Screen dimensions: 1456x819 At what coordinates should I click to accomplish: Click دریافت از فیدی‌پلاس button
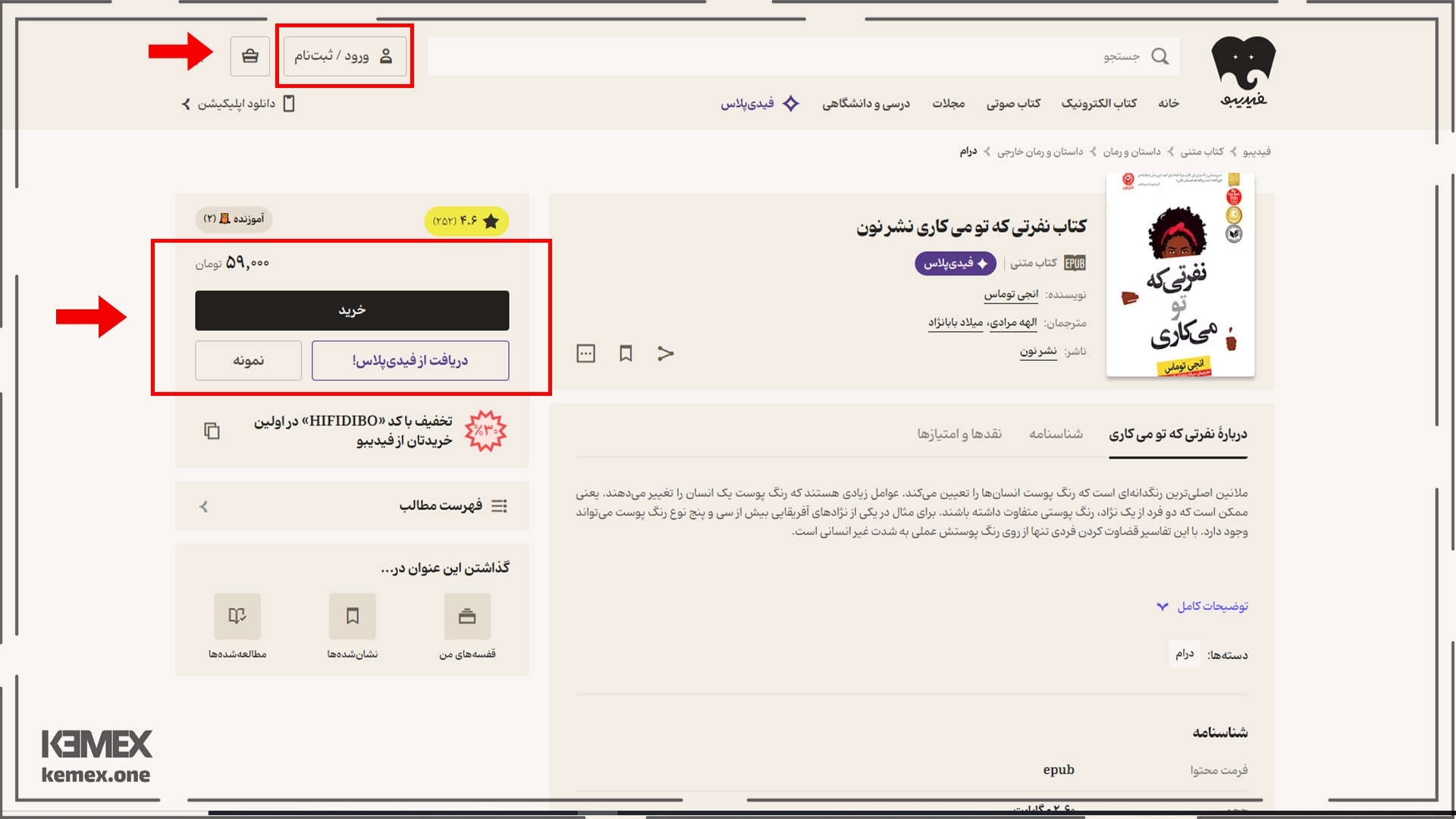(x=410, y=360)
